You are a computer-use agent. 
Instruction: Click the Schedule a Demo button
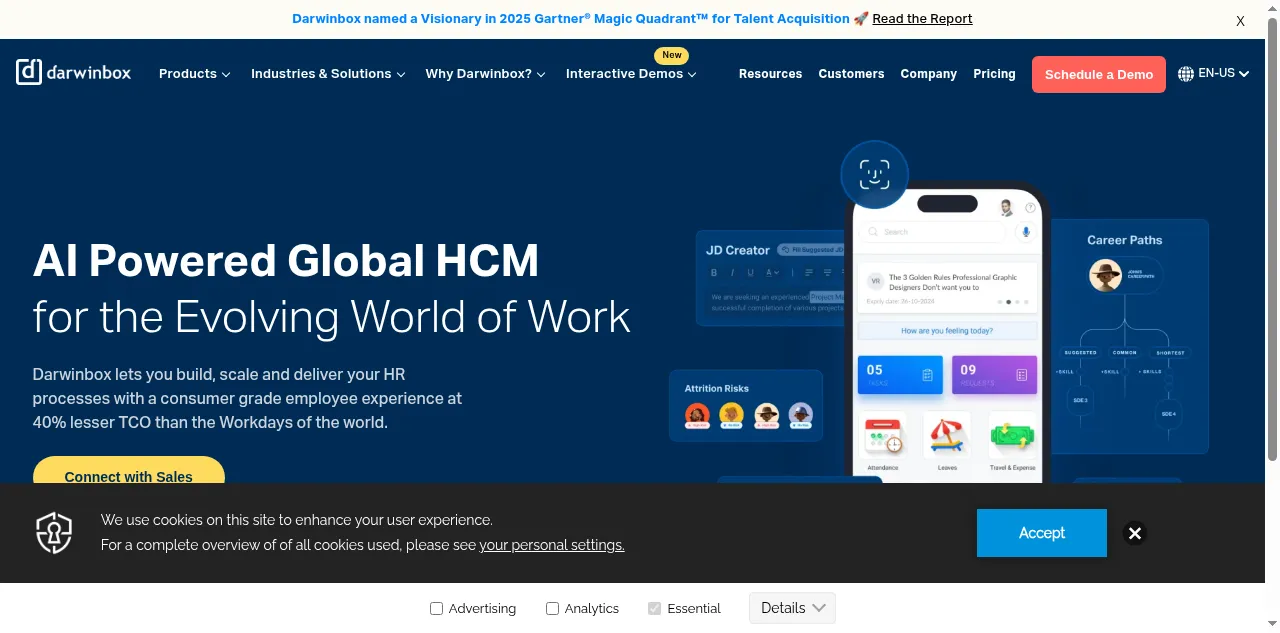[1099, 74]
